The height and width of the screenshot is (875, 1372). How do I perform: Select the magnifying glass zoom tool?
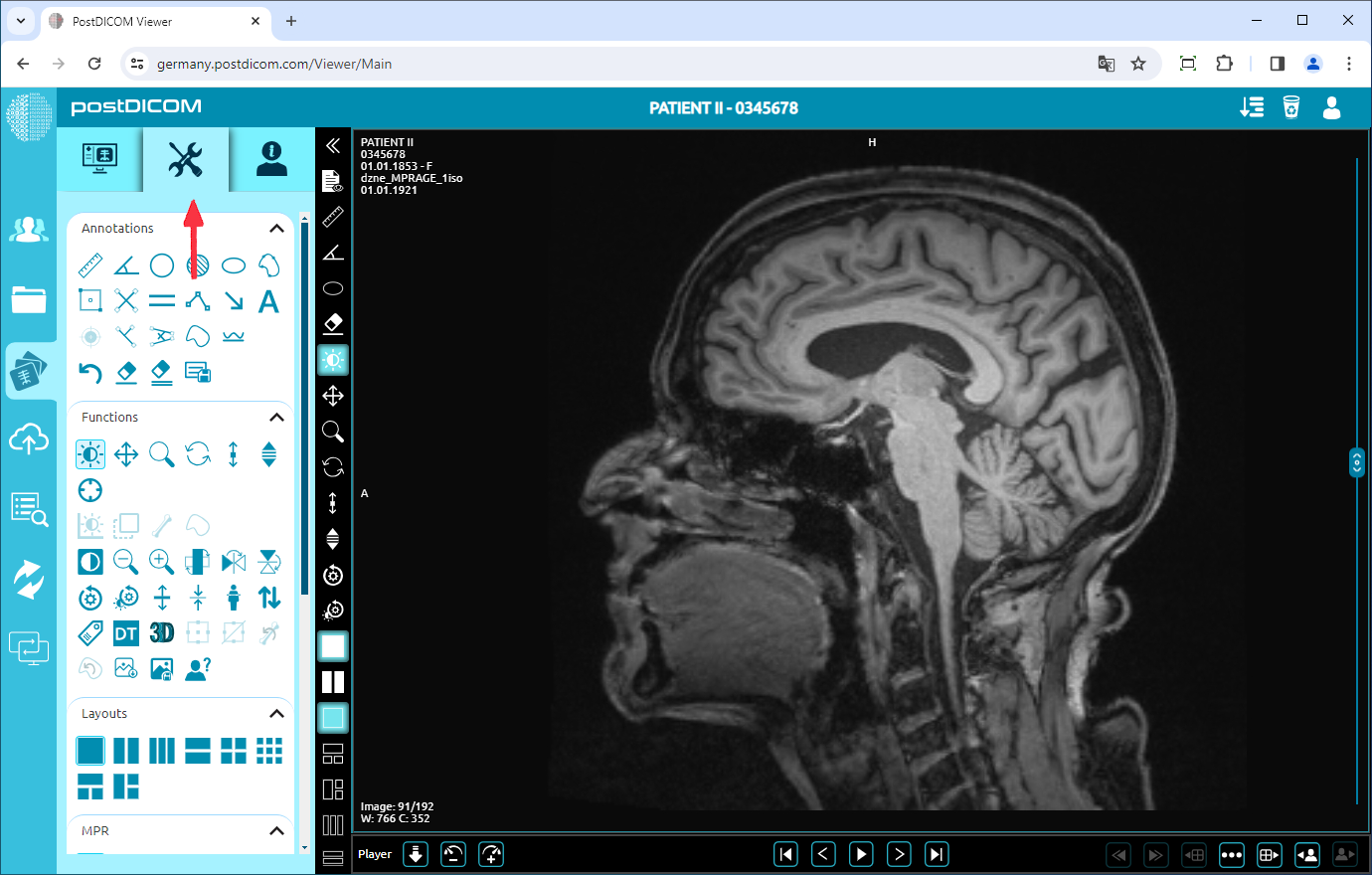coord(161,453)
